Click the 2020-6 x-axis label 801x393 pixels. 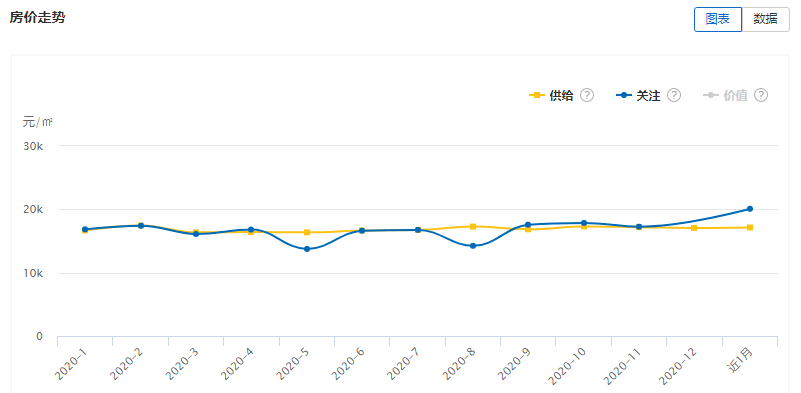352,366
